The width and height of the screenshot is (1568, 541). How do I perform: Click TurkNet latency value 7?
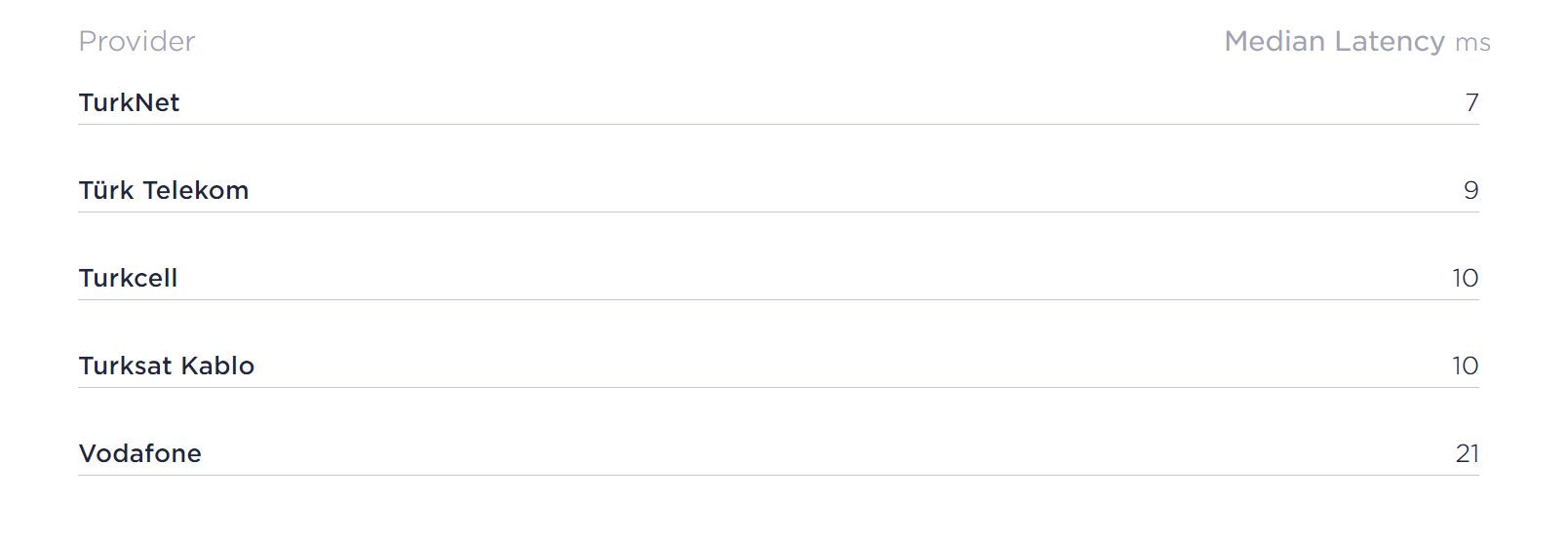[x=1472, y=102]
